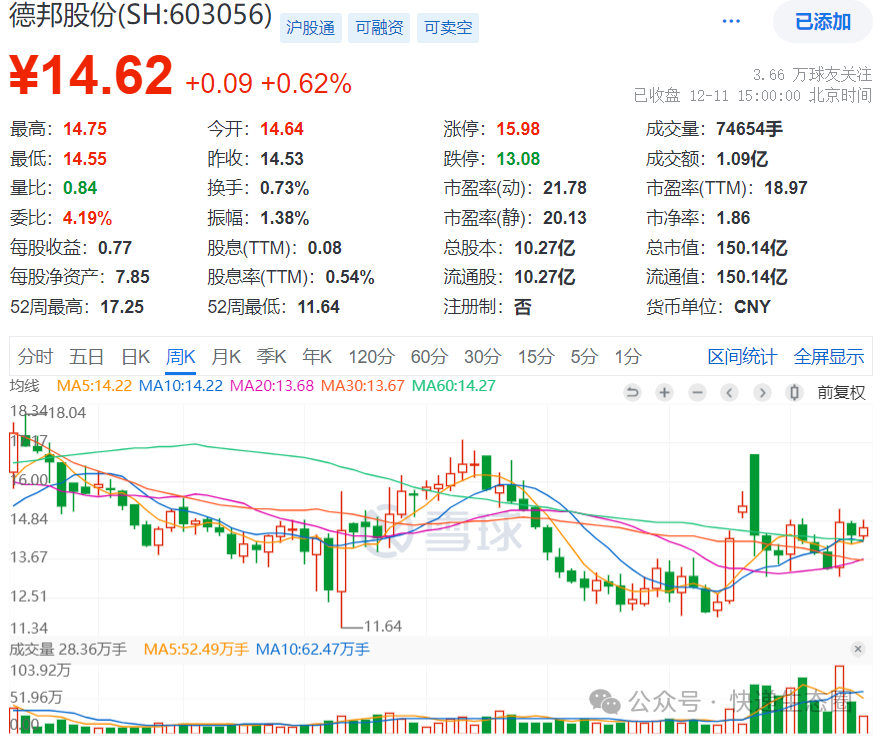Screen dimensions: 880x736
Task: Click the 沪股通 tag
Action: point(310,28)
